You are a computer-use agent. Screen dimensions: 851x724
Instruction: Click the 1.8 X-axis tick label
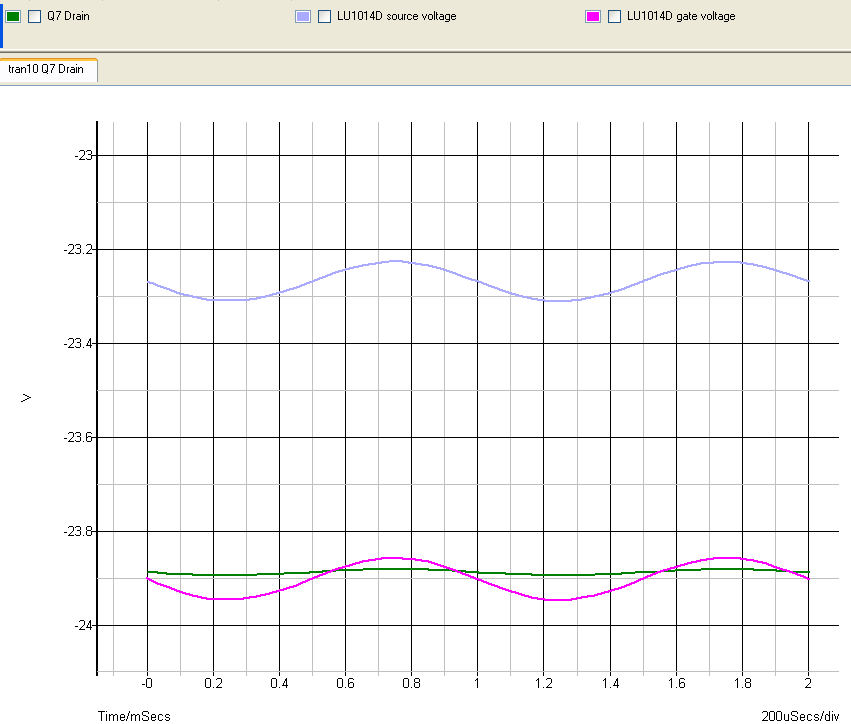742,683
